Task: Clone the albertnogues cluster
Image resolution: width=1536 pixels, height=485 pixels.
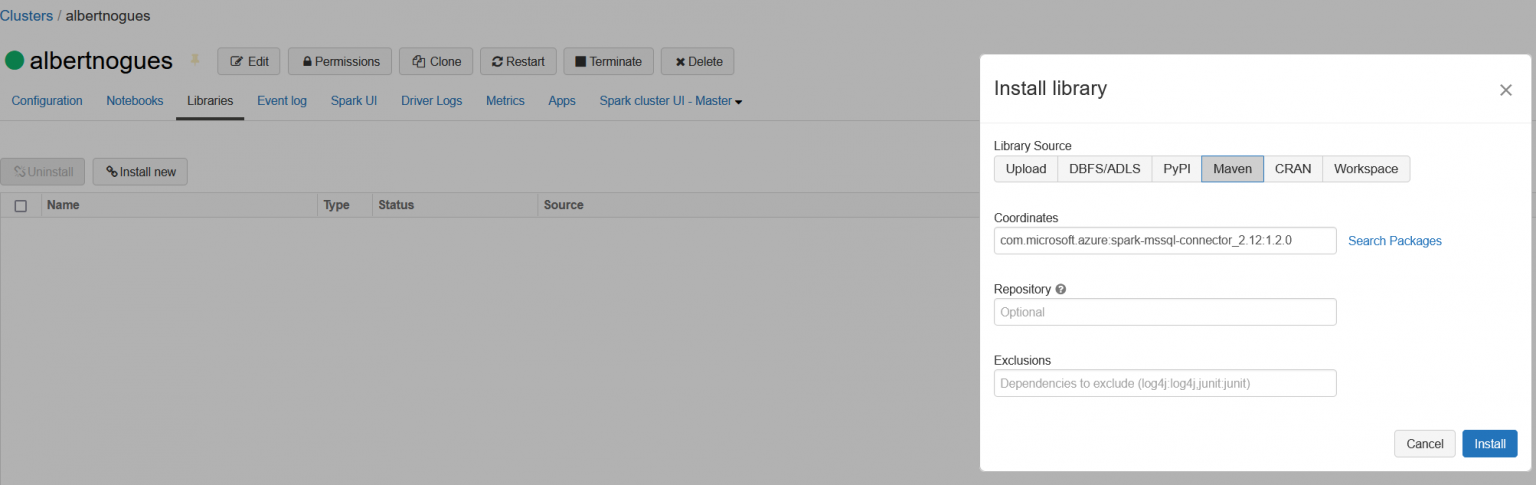Action: pyautogui.click(x=436, y=61)
